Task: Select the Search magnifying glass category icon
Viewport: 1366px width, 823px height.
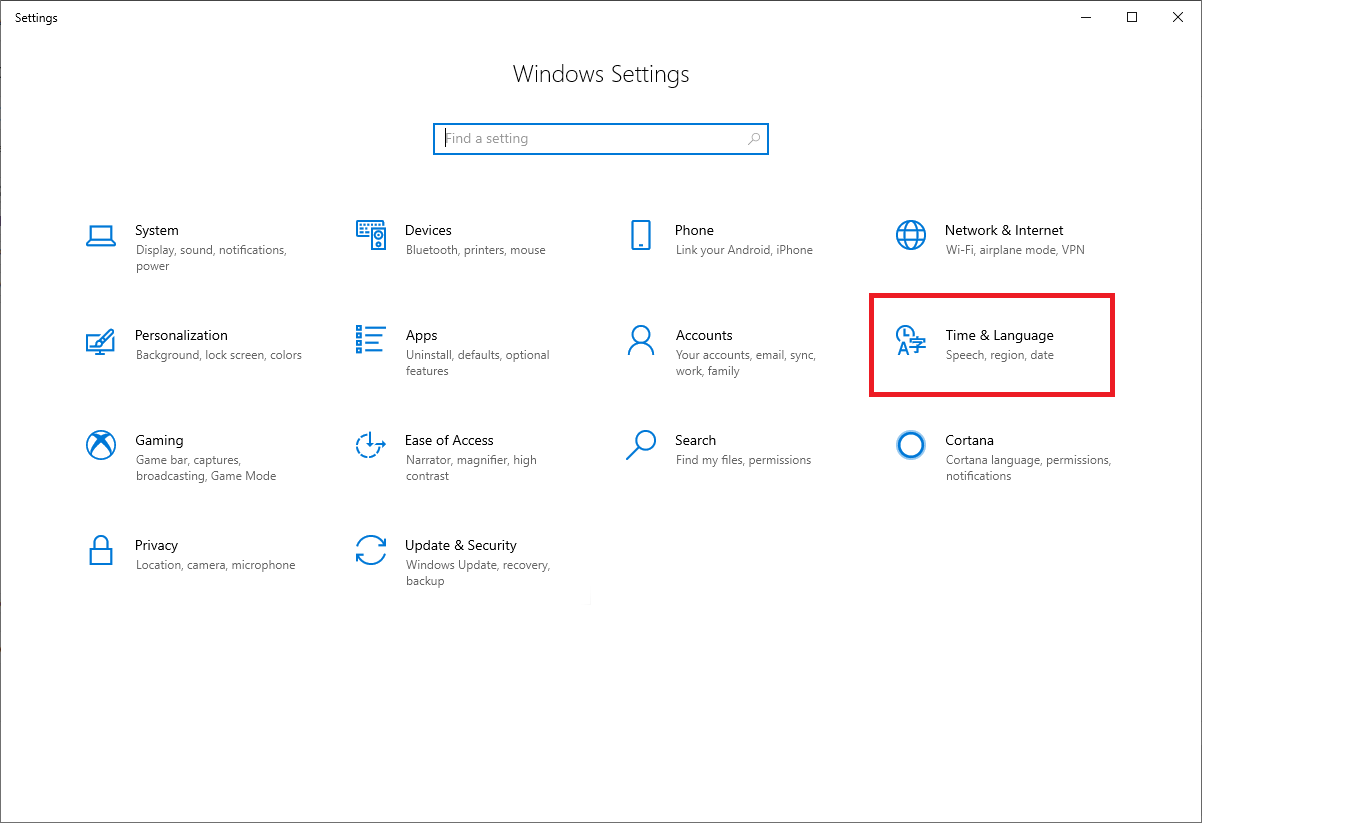Action: [x=641, y=445]
